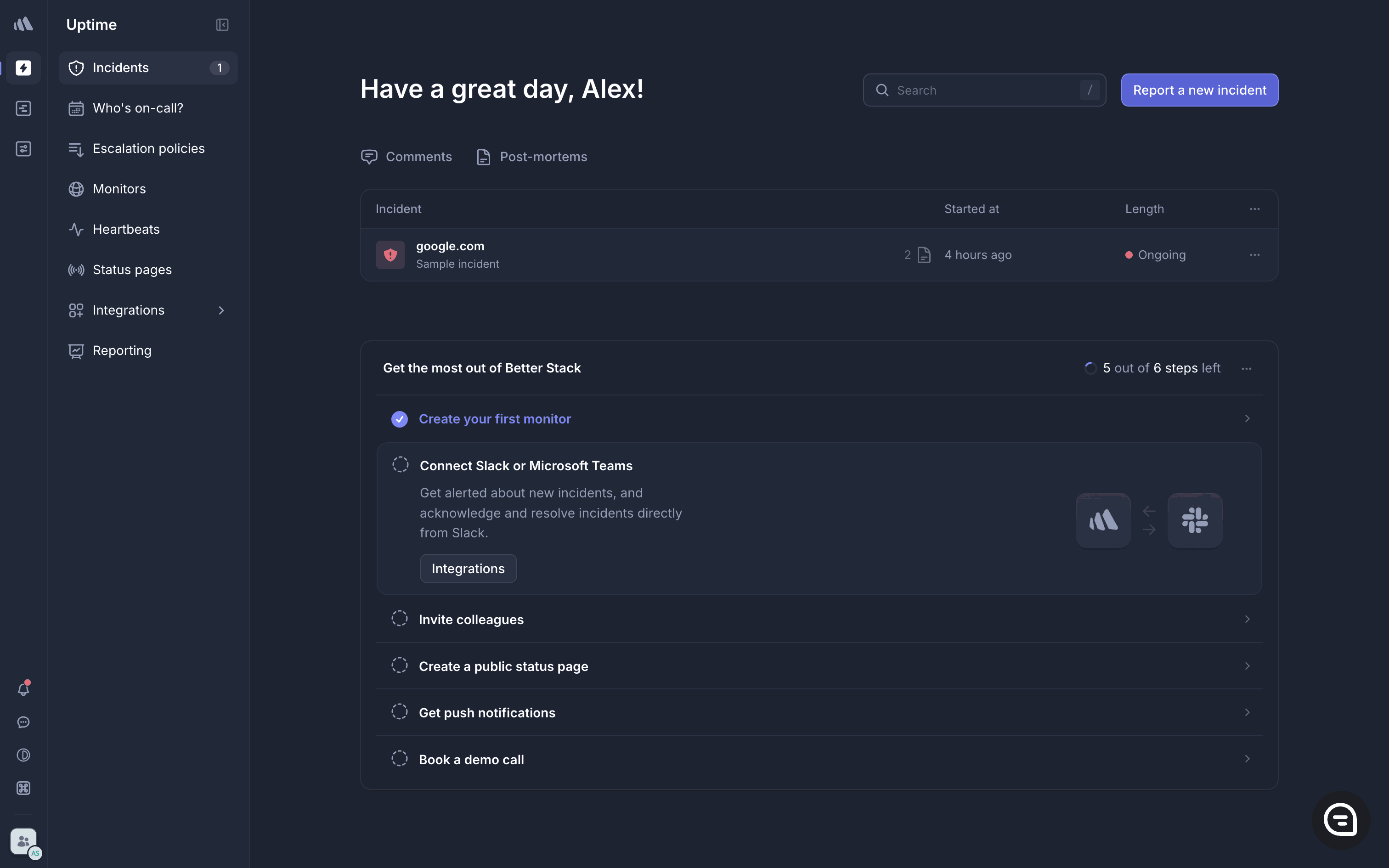Toggle the Invite colleagues step circle
Image resolution: width=1389 pixels, height=868 pixels.
tap(400, 619)
